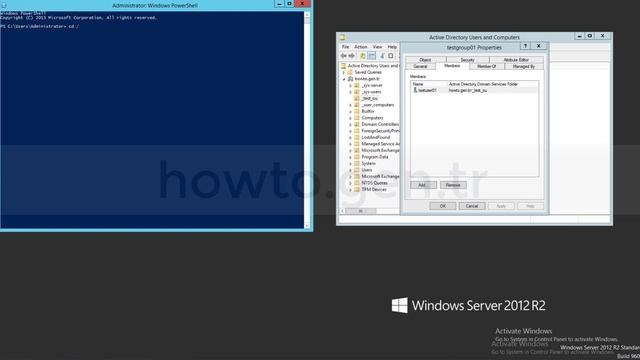640x360 pixels.
Task: Select the _test_ou tree item
Action: 370,98
